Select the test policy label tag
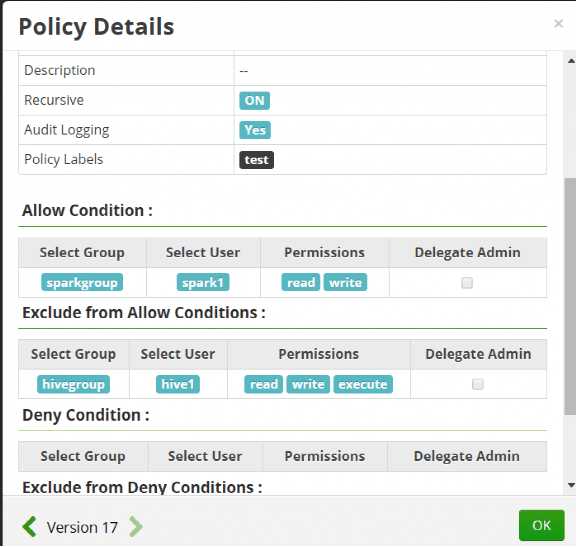Image resolution: width=577 pixels, height=547 pixels. [256, 160]
